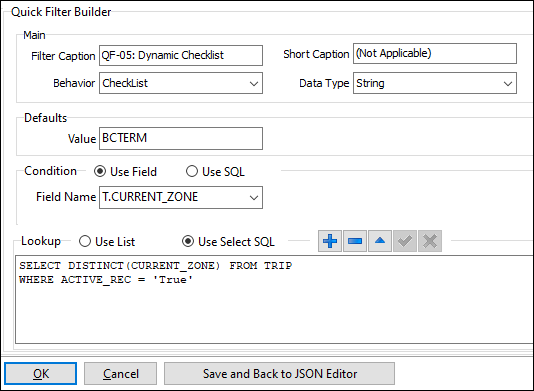Click the Main group heading
This screenshot has height=391, width=534.
(x=34, y=35)
